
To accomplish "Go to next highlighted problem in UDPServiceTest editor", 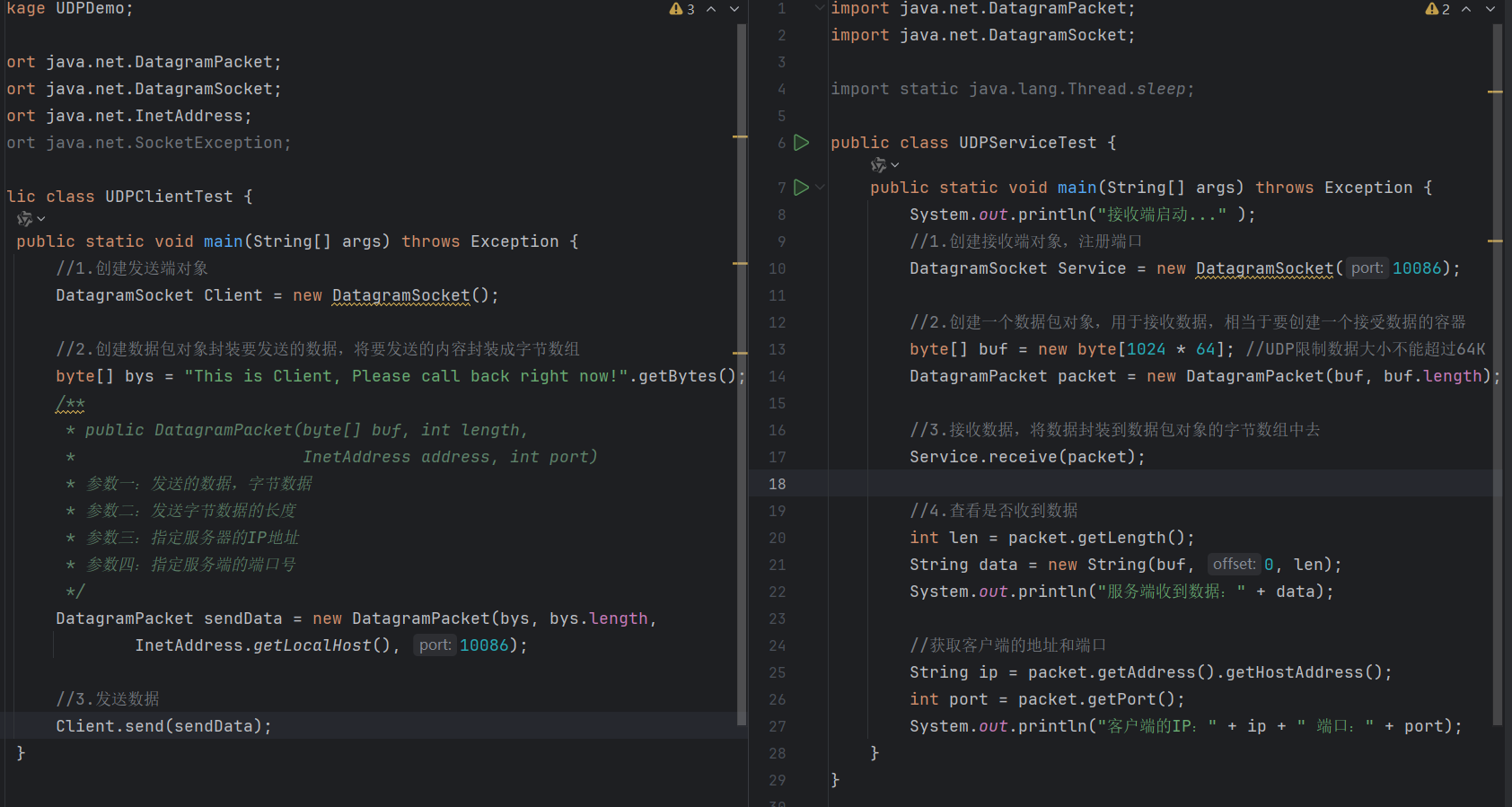I will pyautogui.click(x=1490, y=9).
